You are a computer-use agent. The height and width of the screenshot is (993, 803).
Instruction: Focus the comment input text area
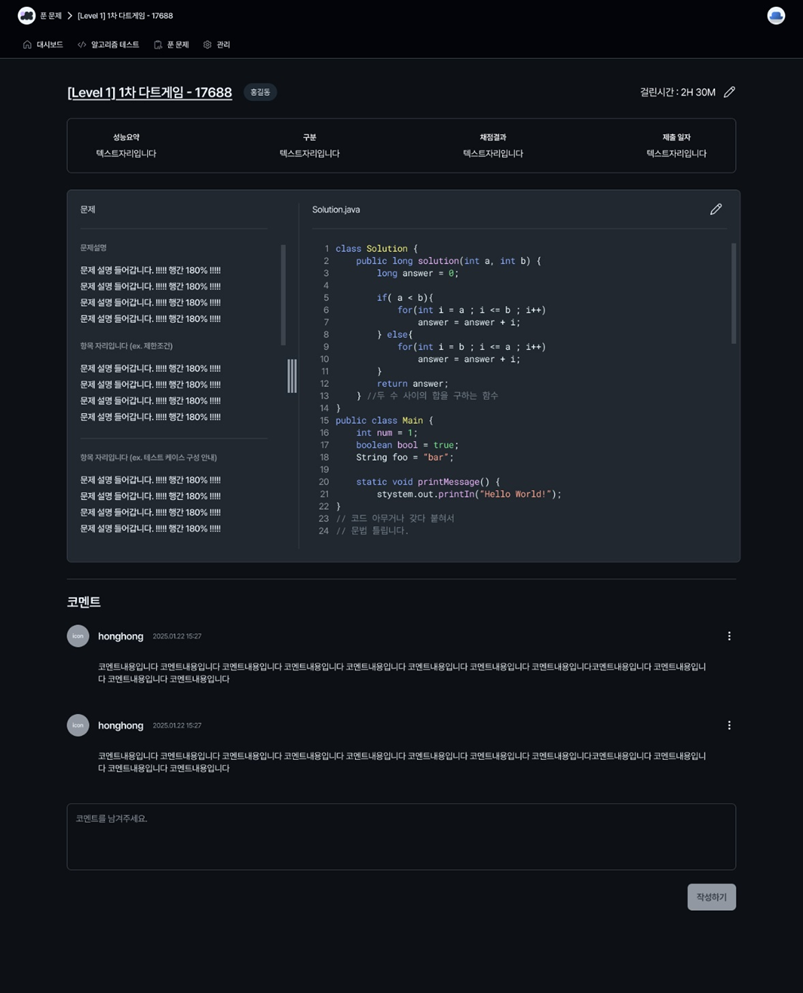point(402,837)
